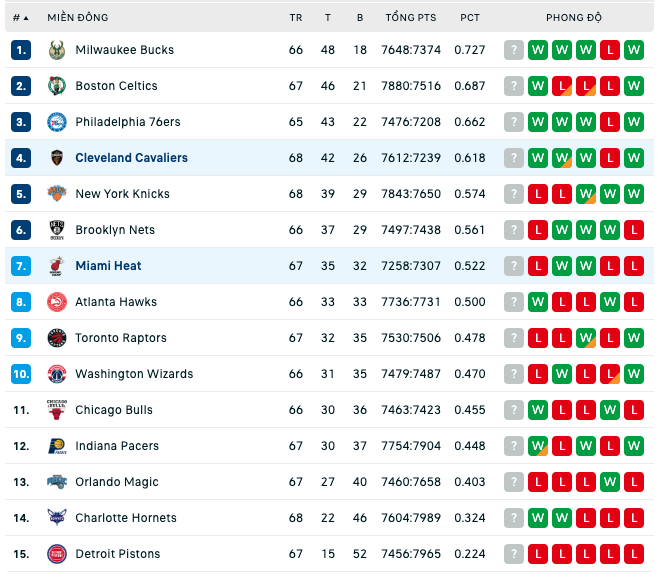
Task: Open the Brooklyn Nets team page
Action: [115, 230]
